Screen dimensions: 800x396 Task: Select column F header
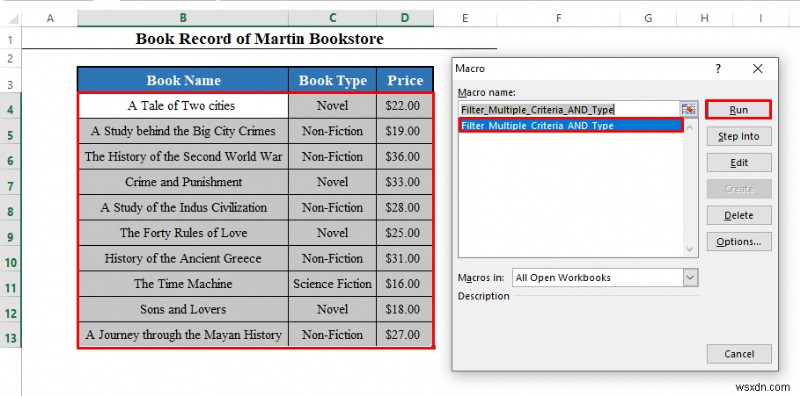pos(559,18)
